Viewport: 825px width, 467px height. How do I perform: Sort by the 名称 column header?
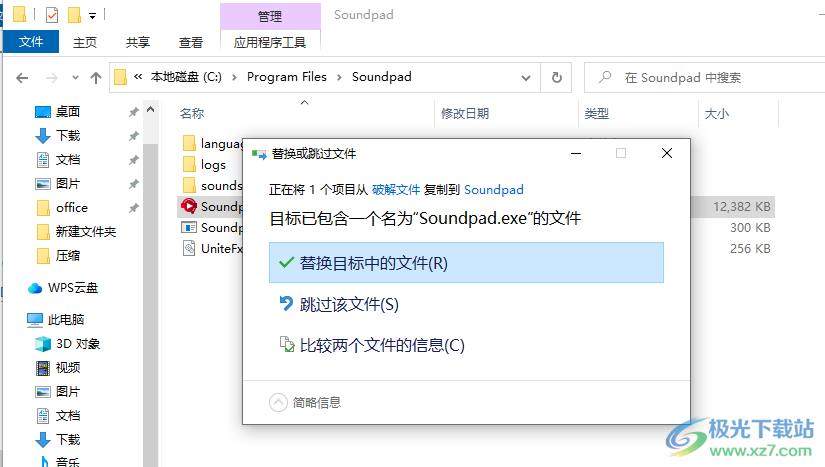tap(192, 114)
